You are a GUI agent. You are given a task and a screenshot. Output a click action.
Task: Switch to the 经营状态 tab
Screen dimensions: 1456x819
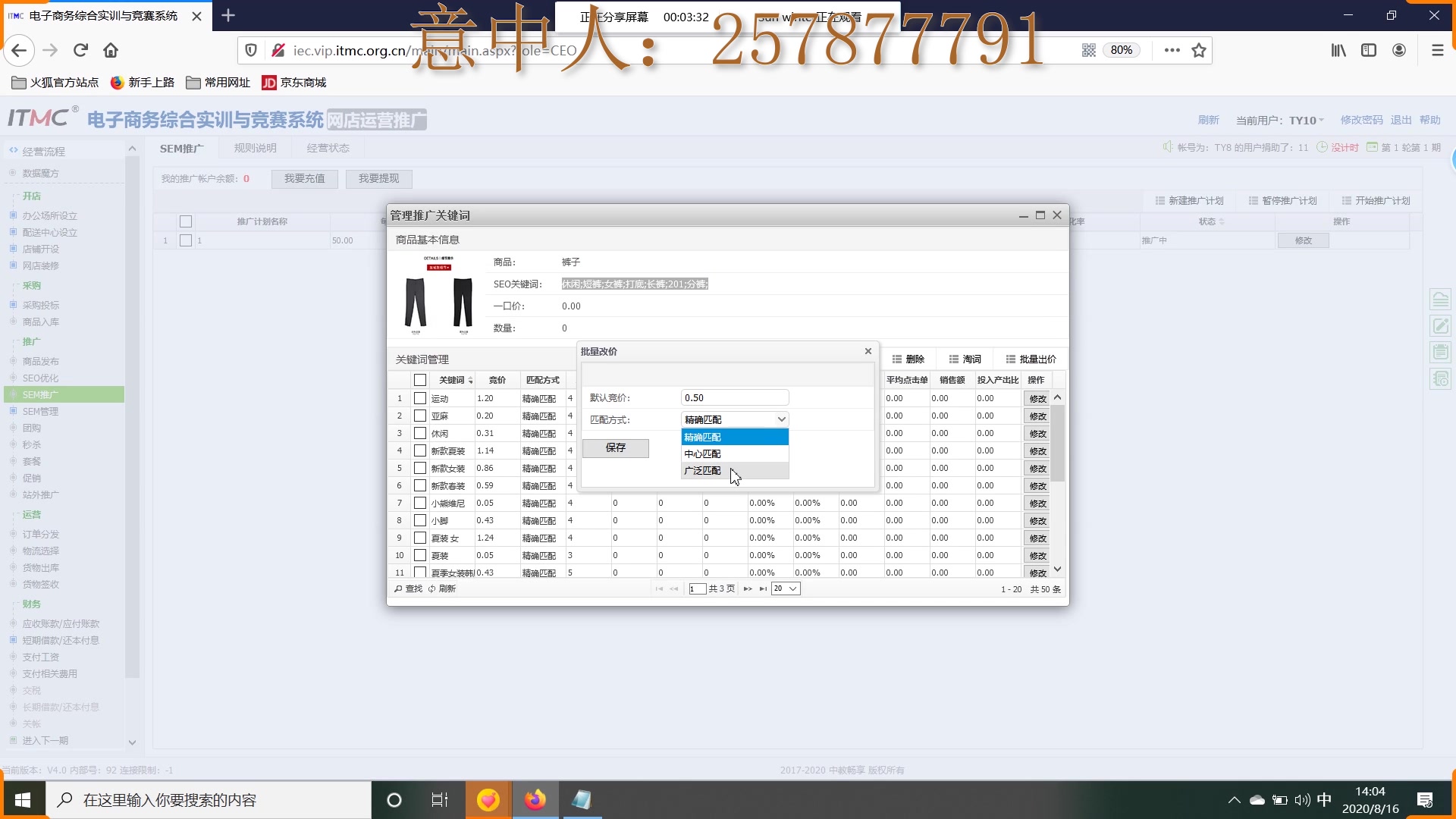pyautogui.click(x=328, y=149)
